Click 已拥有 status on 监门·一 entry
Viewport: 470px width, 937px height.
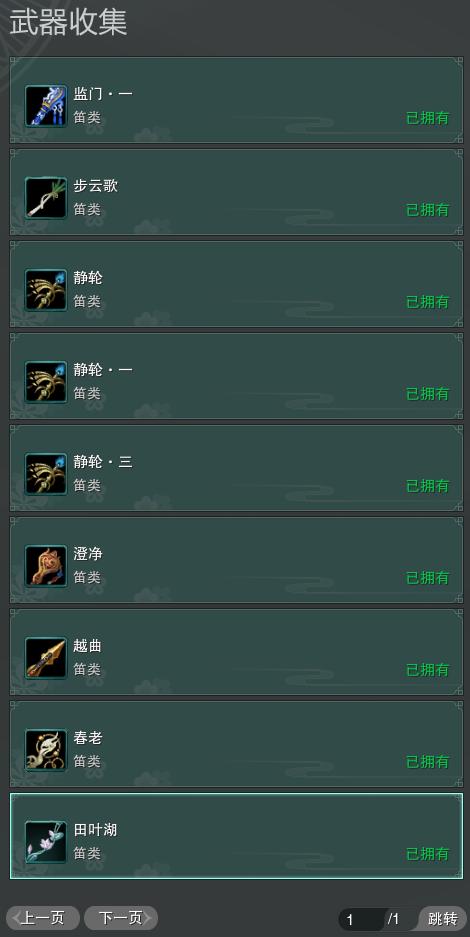point(428,118)
